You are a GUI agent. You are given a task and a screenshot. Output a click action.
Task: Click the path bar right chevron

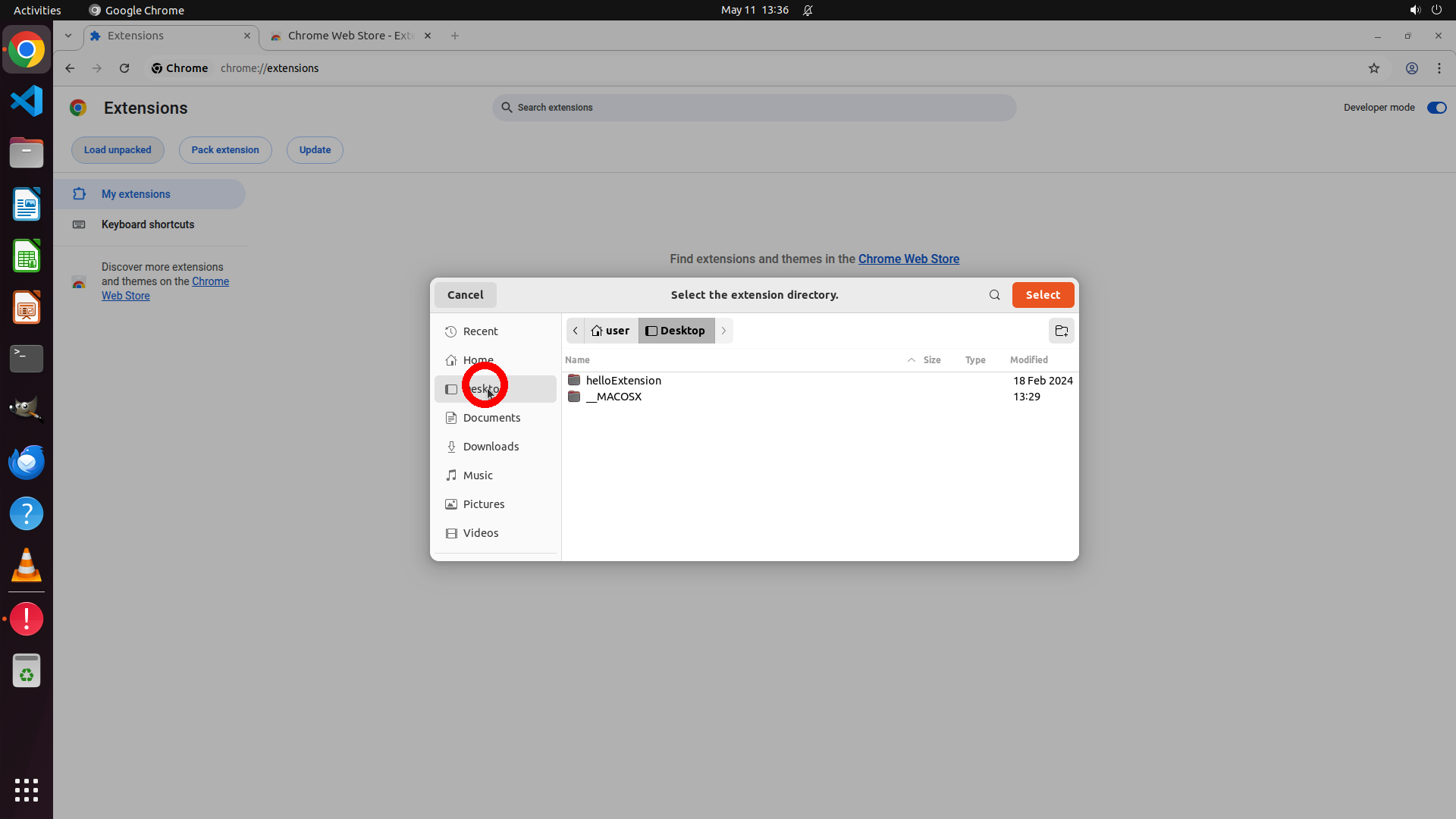[723, 331]
